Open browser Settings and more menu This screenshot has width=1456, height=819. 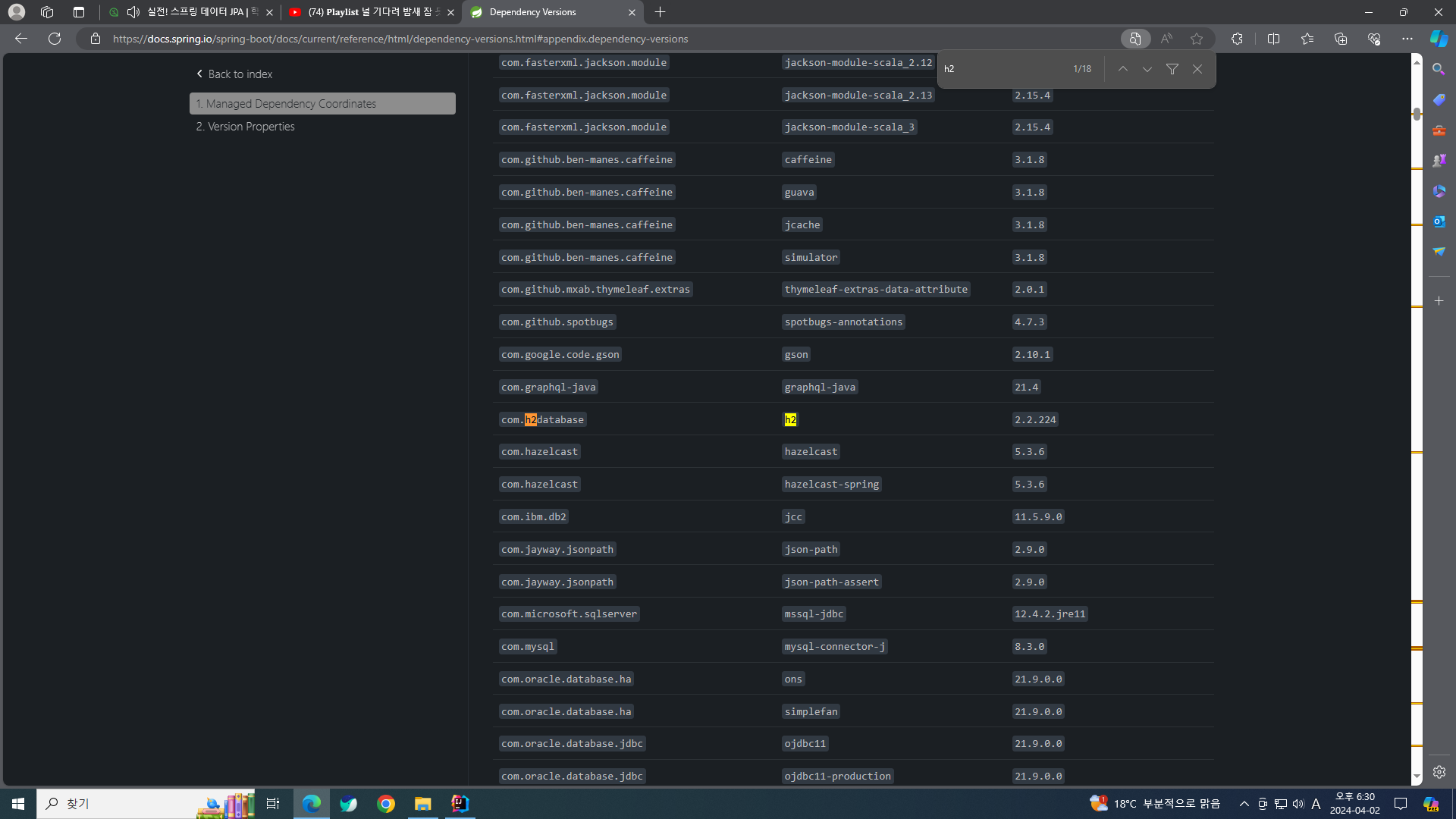1407,39
